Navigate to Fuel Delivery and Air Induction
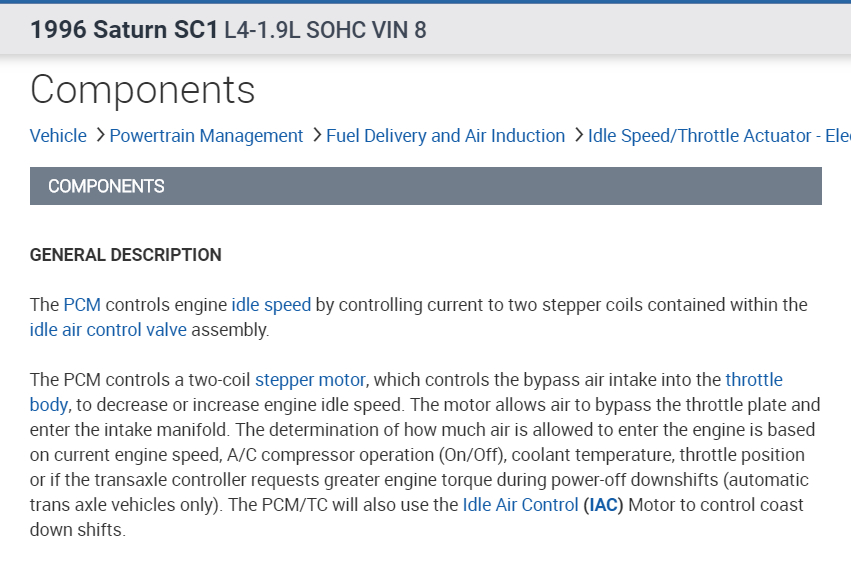 (445, 136)
